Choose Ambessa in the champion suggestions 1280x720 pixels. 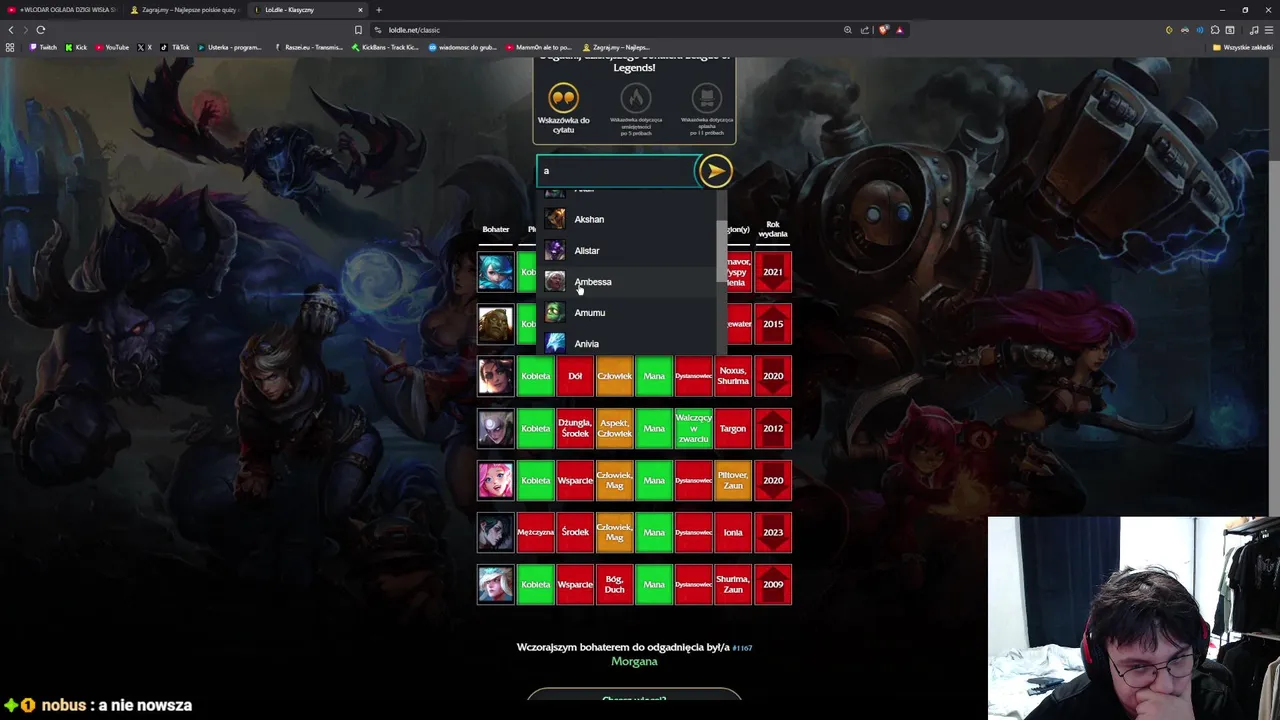point(628,281)
